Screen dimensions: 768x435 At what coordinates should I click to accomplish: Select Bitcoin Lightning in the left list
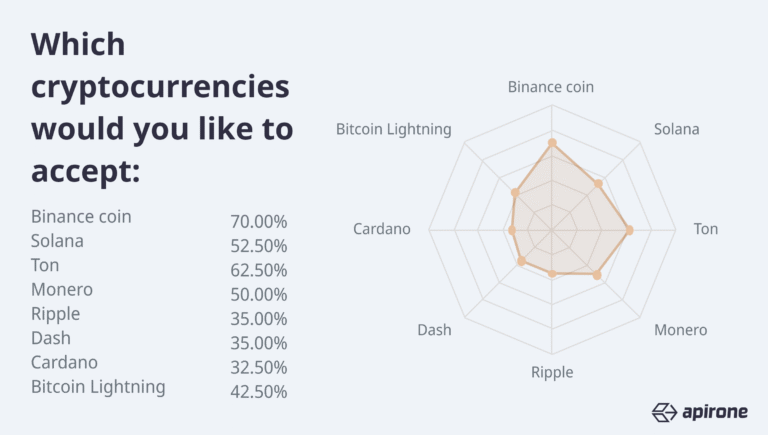point(98,386)
